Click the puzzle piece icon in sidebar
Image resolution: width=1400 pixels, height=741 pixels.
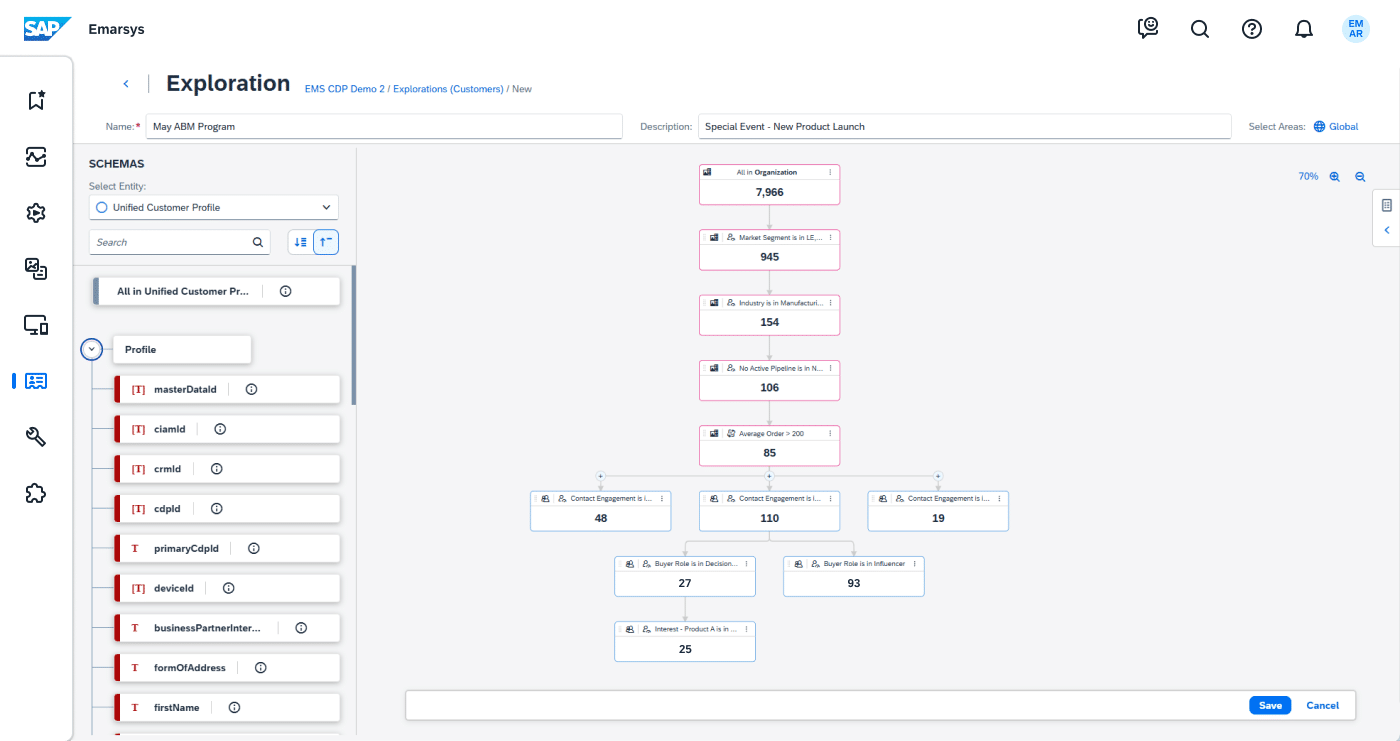coord(35,493)
